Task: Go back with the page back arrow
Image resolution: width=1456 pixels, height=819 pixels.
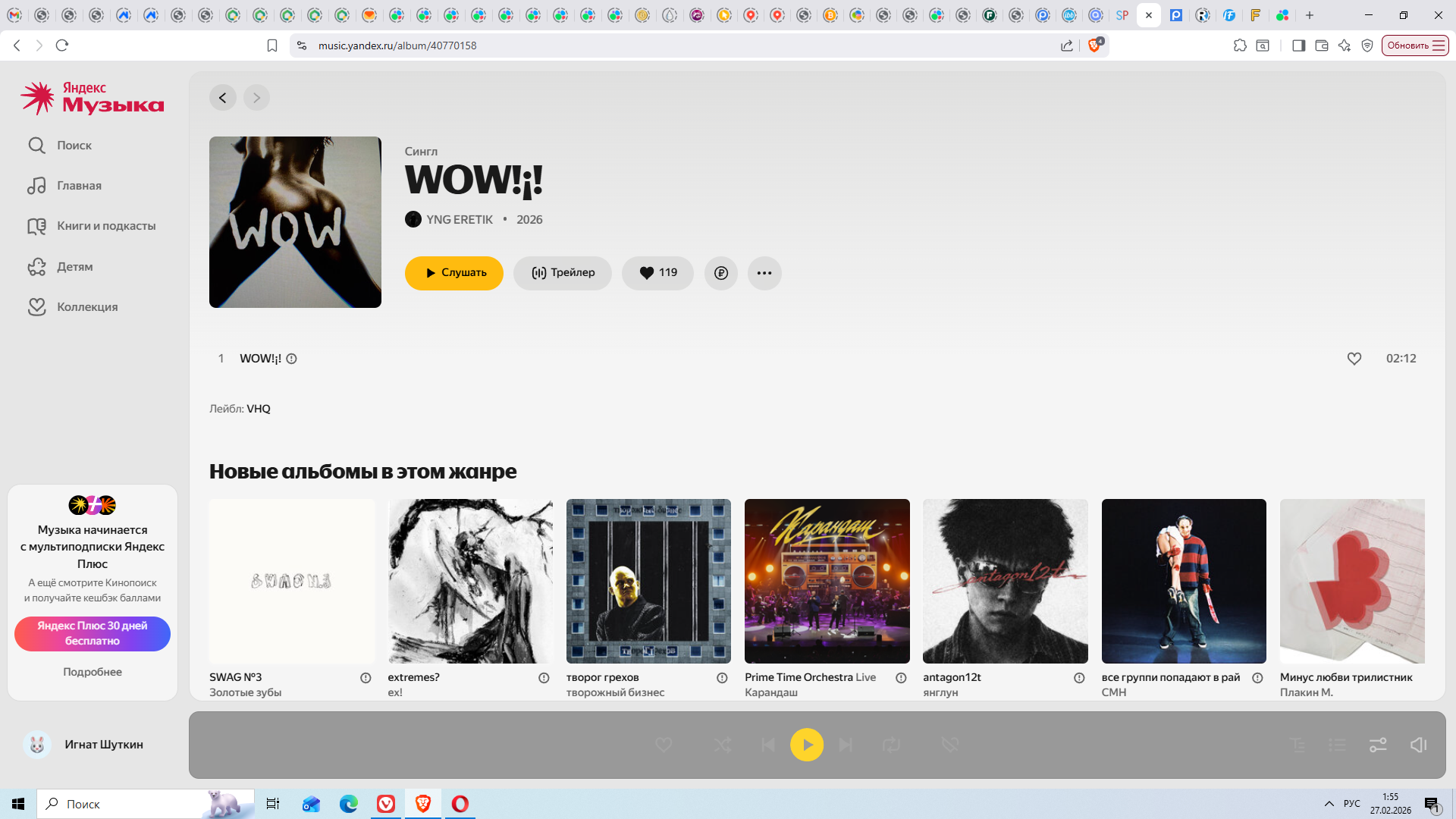Action: (222, 98)
